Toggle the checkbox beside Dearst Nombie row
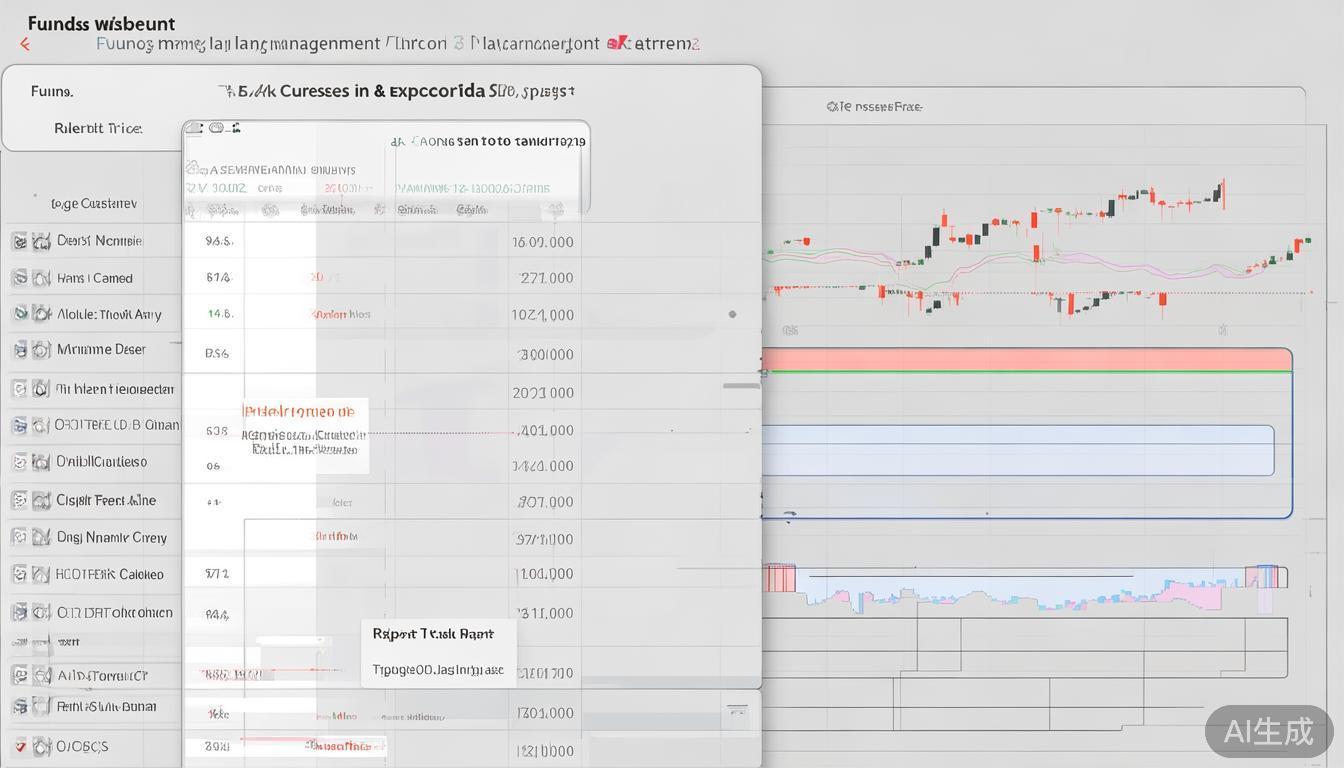The height and width of the screenshot is (768, 1344). (19, 241)
